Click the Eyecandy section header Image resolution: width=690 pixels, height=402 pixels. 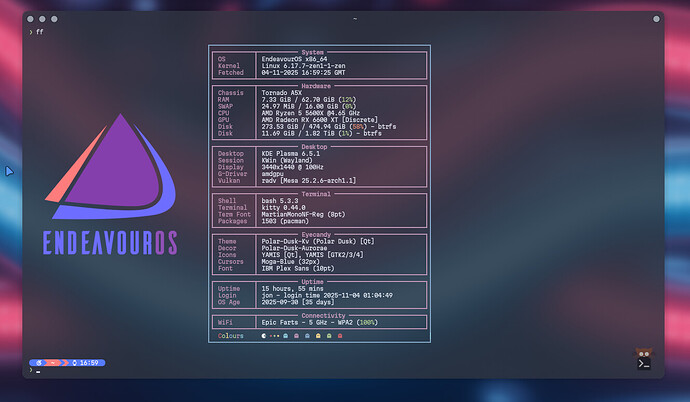point(319,233)
